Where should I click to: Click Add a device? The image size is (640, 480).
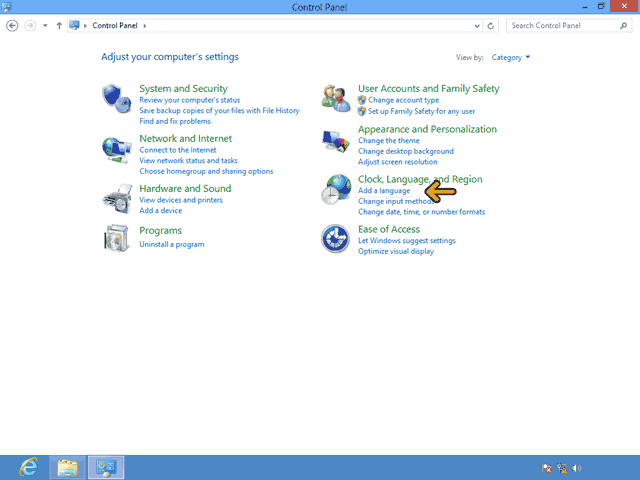click(x=160, y=211)
